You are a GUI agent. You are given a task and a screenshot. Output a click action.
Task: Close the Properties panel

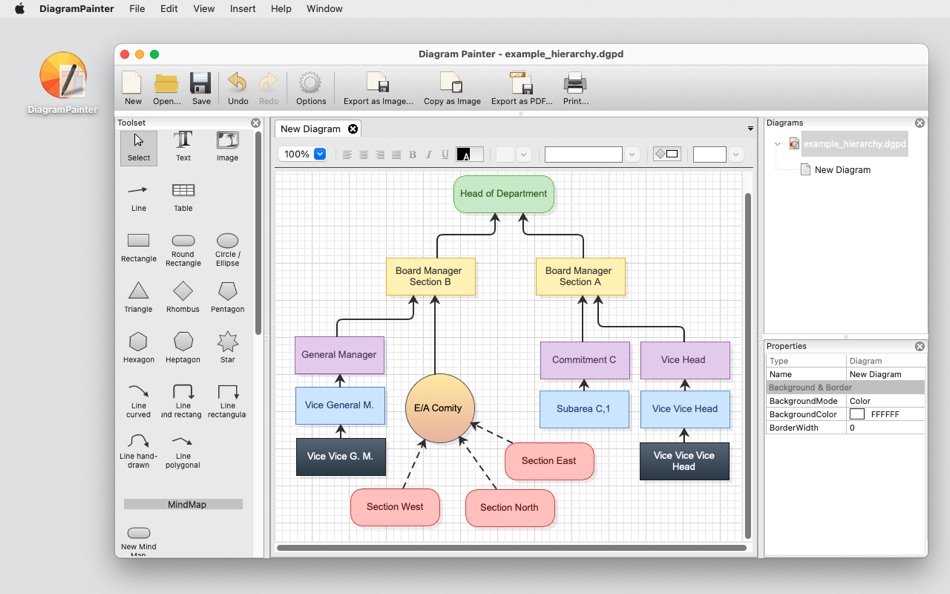click(x=920, y=346)
